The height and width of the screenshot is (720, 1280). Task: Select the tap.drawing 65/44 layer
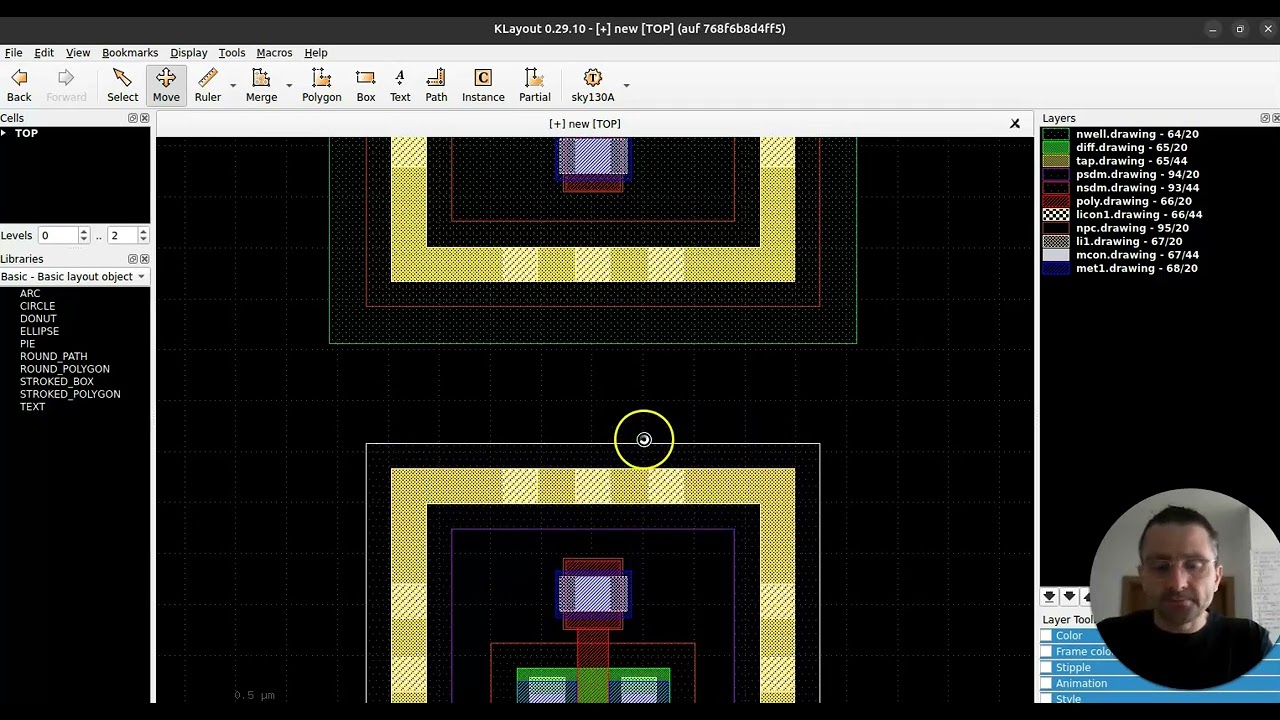1131,161
